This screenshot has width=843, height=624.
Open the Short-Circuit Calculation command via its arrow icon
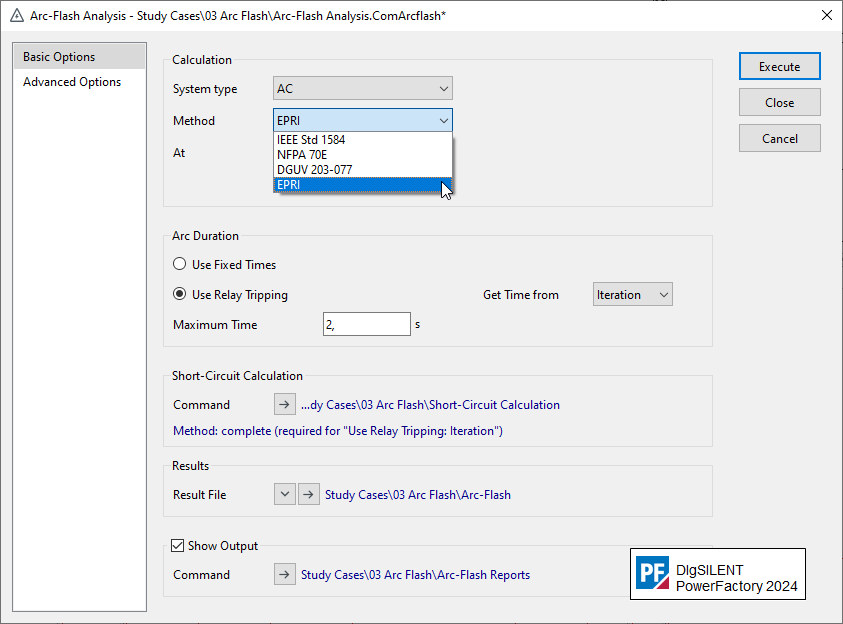point(284,404)
